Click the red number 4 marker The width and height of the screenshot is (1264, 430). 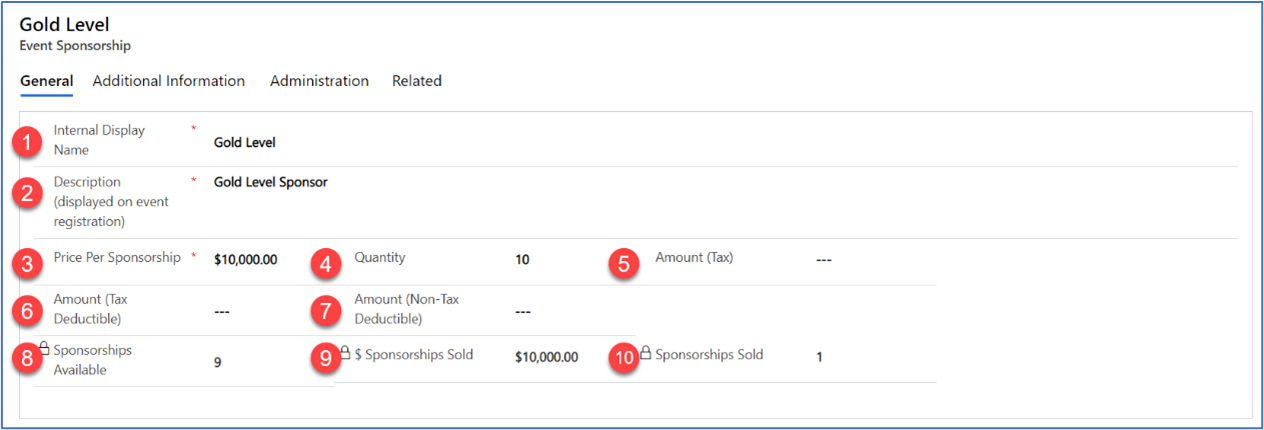pos(326,264)
